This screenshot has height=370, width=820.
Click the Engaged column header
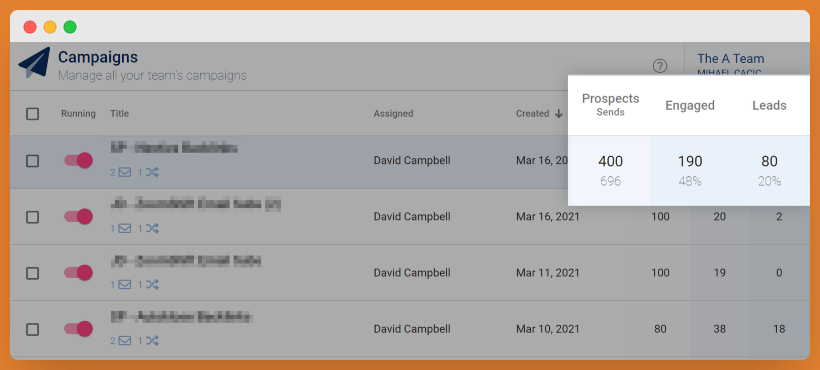coord(690,105)
